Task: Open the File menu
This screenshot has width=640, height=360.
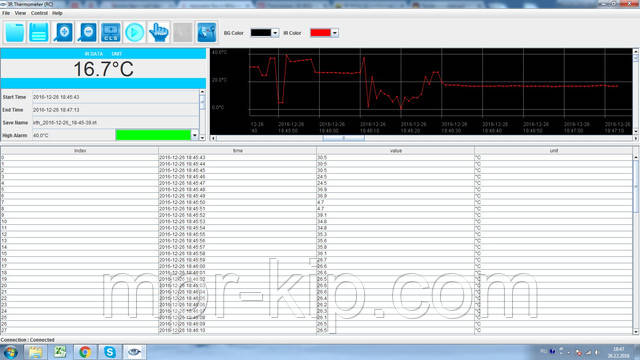Action: [6, 13]
